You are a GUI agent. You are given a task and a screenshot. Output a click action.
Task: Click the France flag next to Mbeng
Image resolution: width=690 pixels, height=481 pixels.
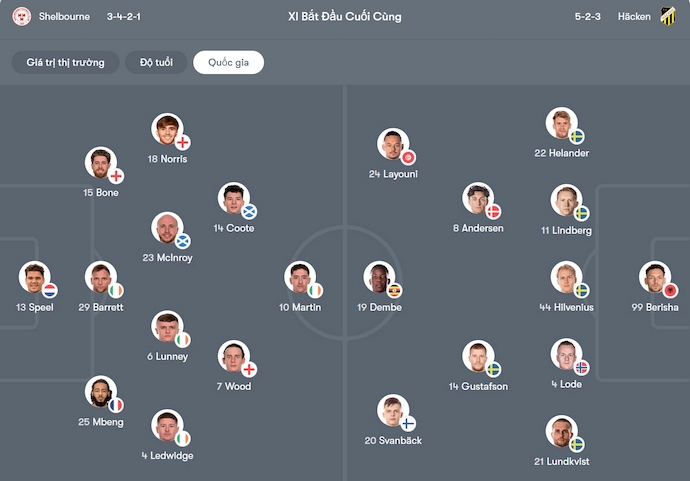(116, 405)
